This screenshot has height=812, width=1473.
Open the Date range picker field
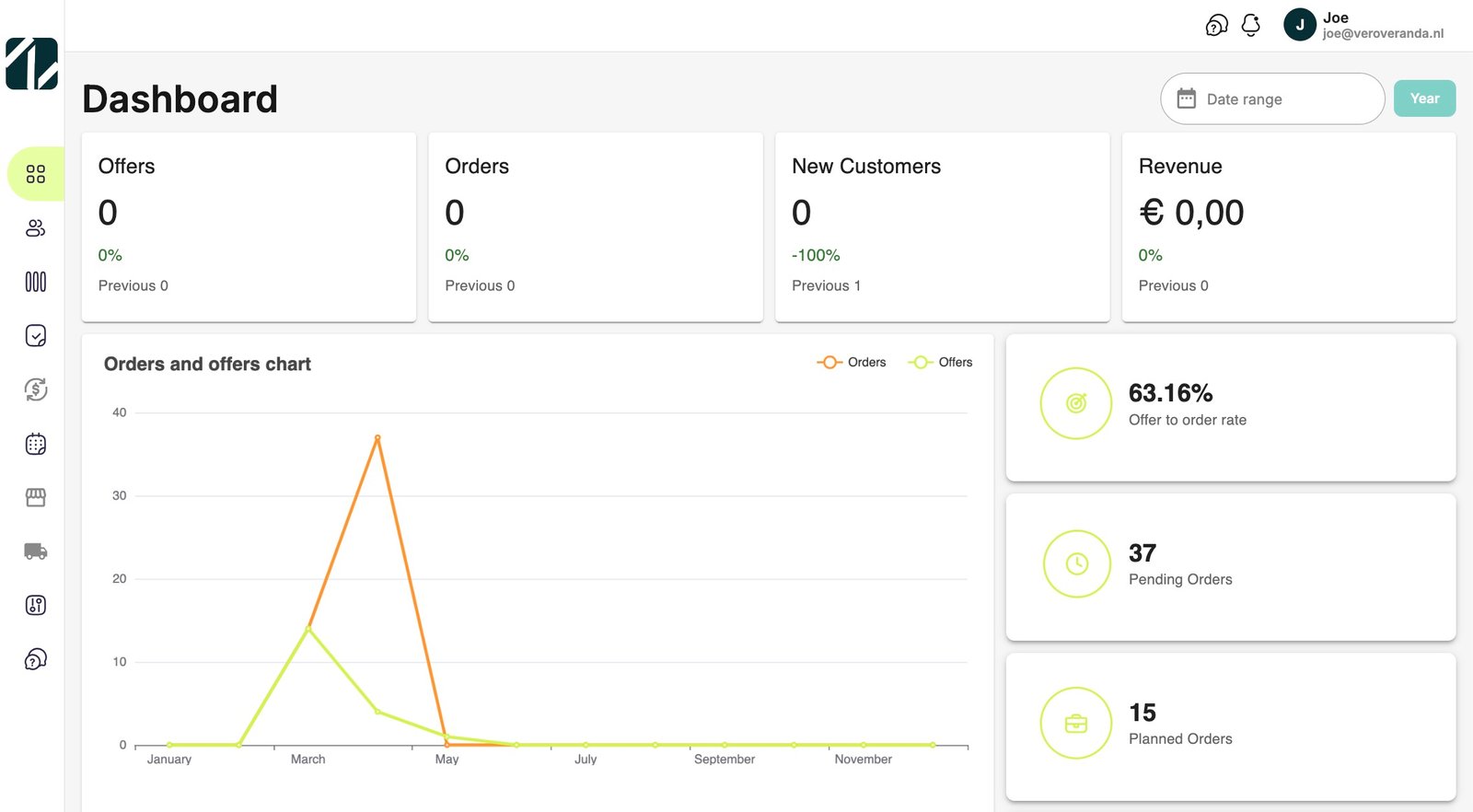coord(1271,99)
